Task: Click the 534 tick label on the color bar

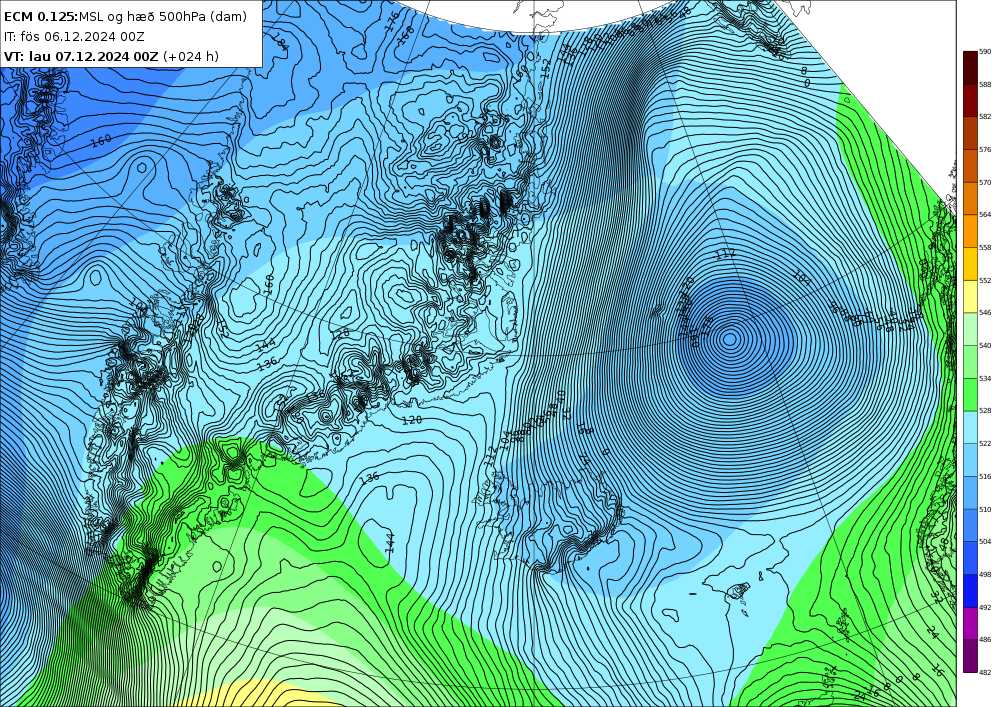Action: point(985,379)
